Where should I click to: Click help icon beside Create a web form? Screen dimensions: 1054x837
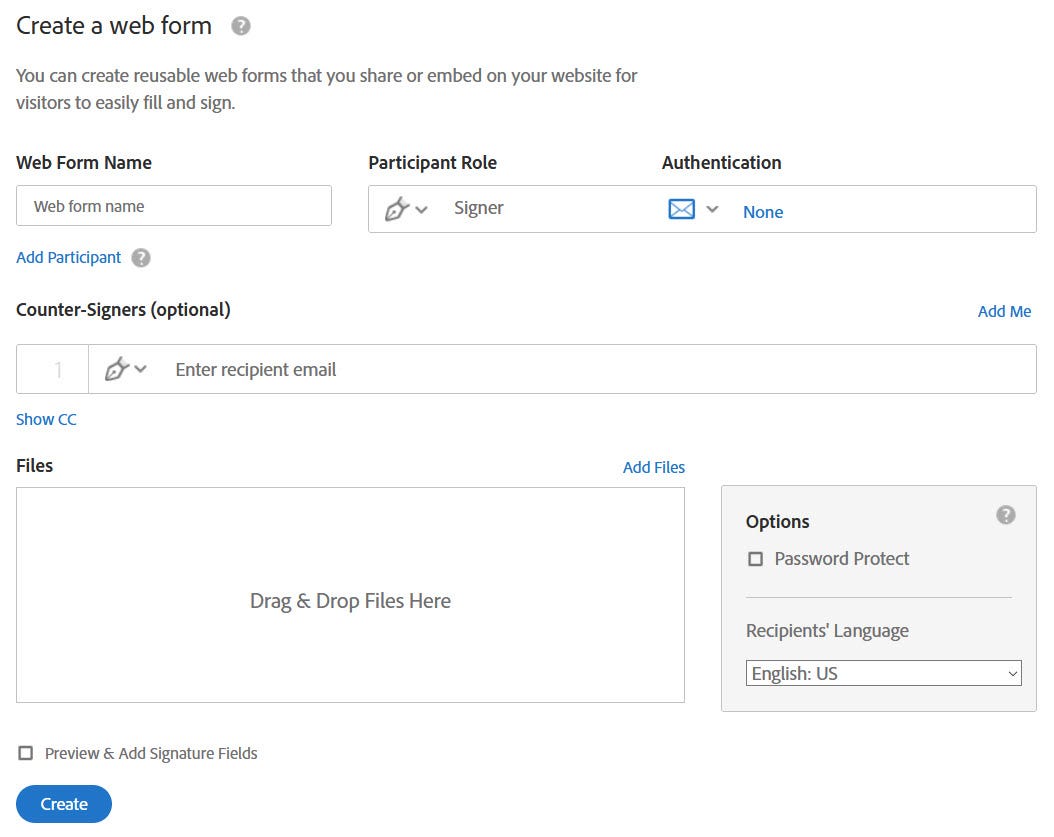pos(241,27)
